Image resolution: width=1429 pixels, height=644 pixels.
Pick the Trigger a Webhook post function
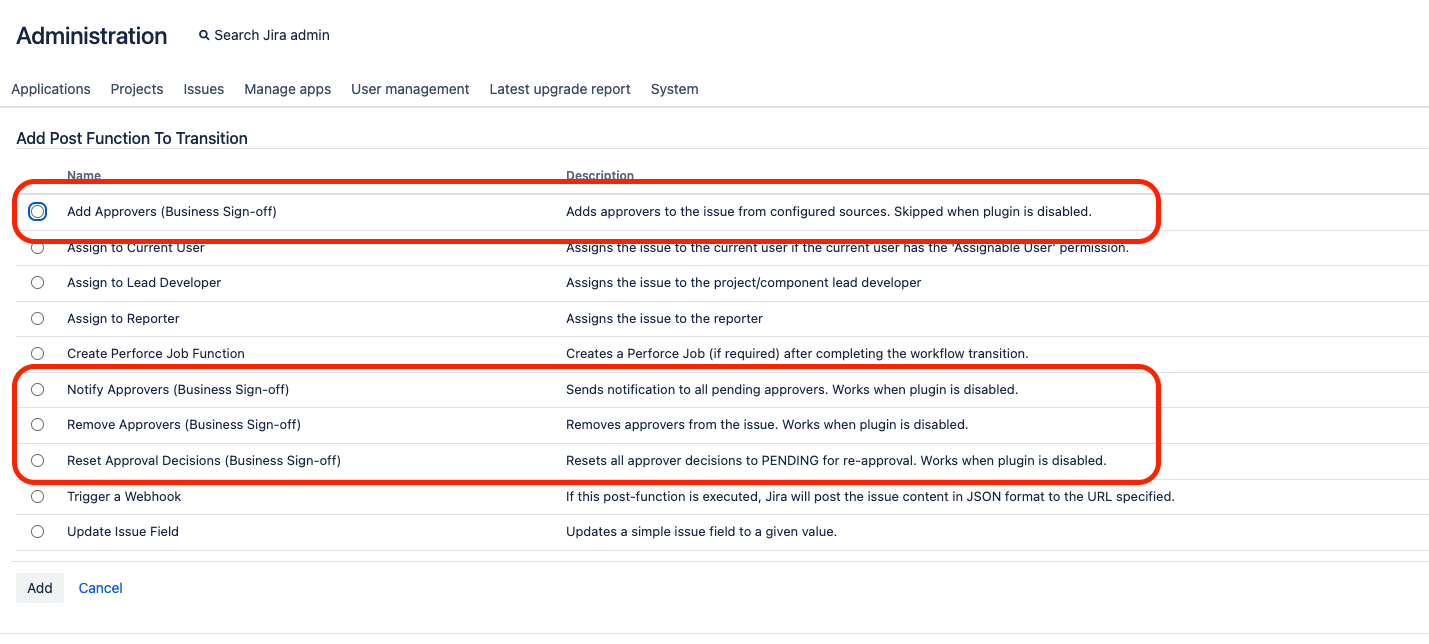37,496
